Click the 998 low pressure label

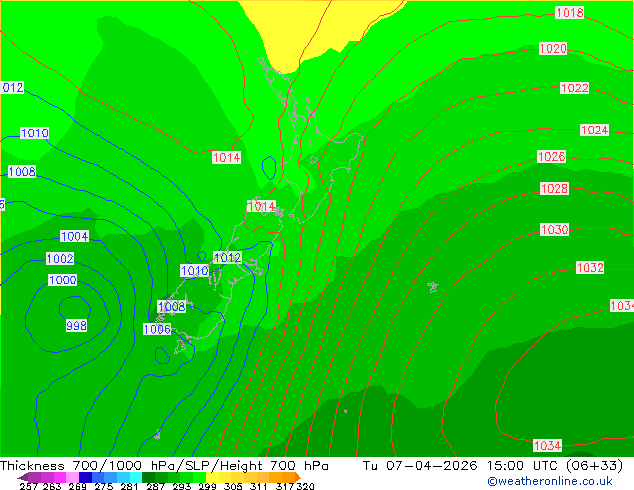[76, 325]
